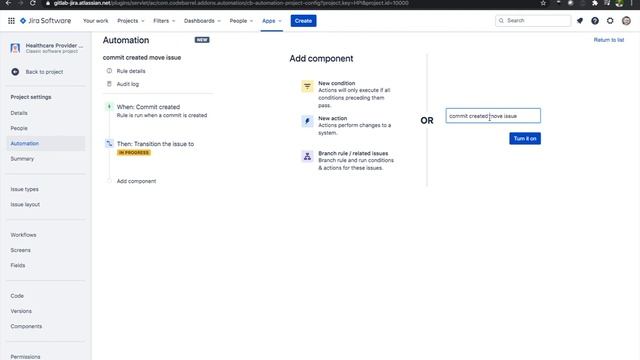Click Add component in rule chain

tap(136, 181)
